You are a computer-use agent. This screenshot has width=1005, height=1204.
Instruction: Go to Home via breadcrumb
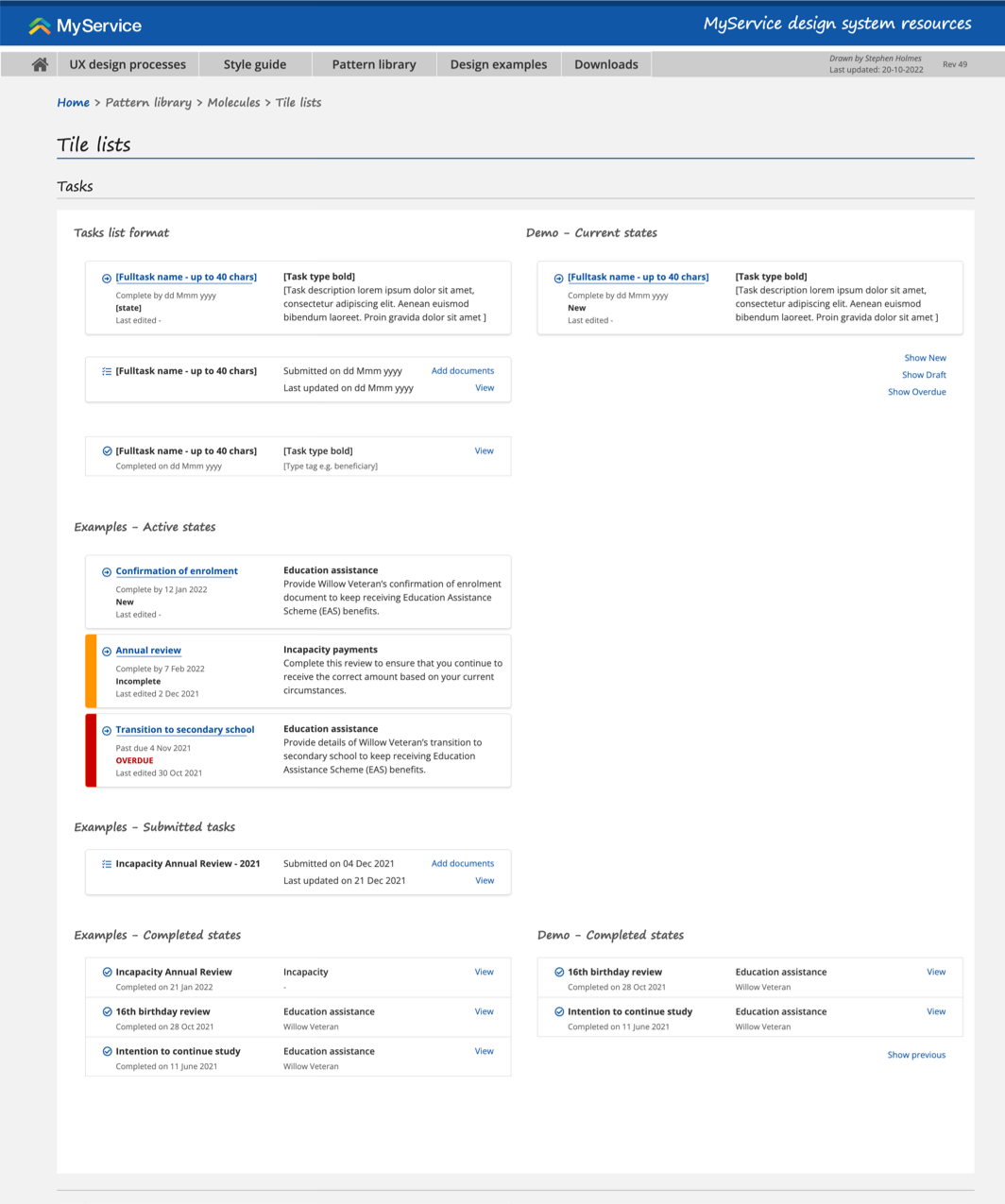(73, 102)
